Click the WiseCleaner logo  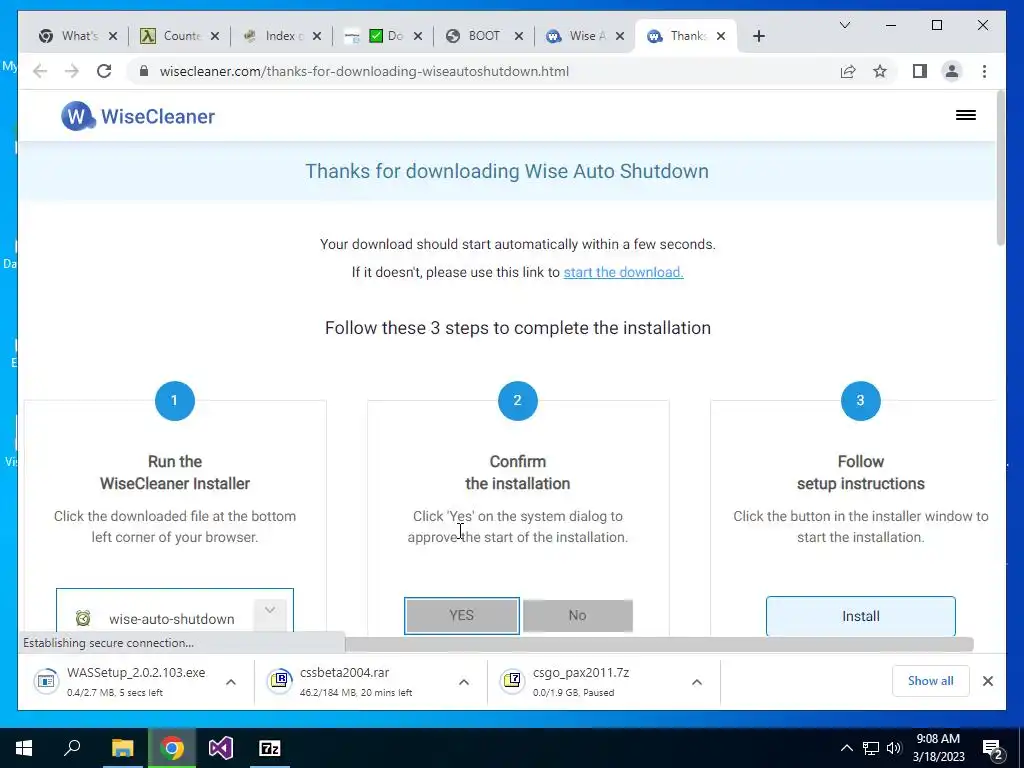[138, 116]
